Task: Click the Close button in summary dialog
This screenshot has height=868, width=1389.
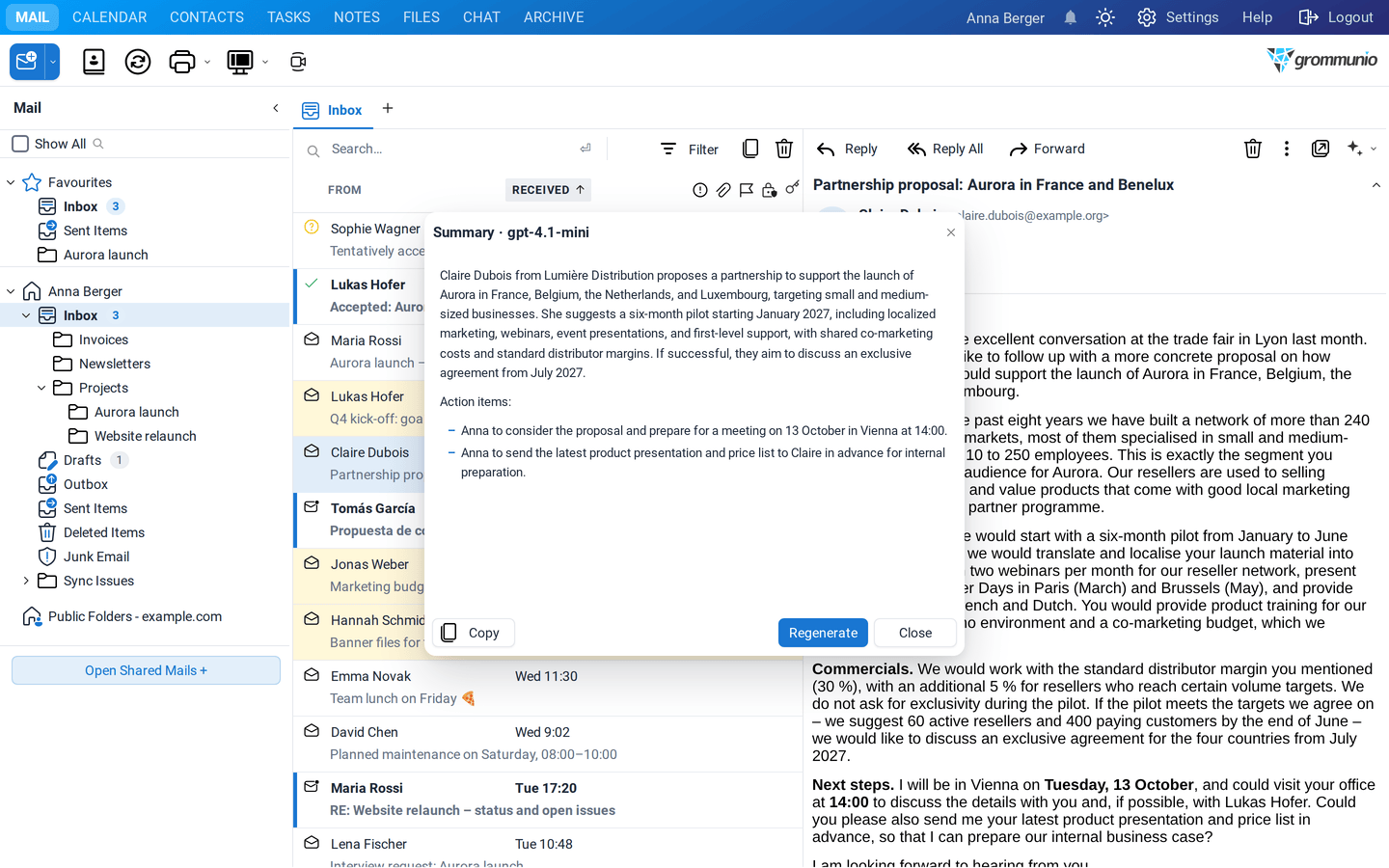Action: pyautogui.click(x=915, y=633)
